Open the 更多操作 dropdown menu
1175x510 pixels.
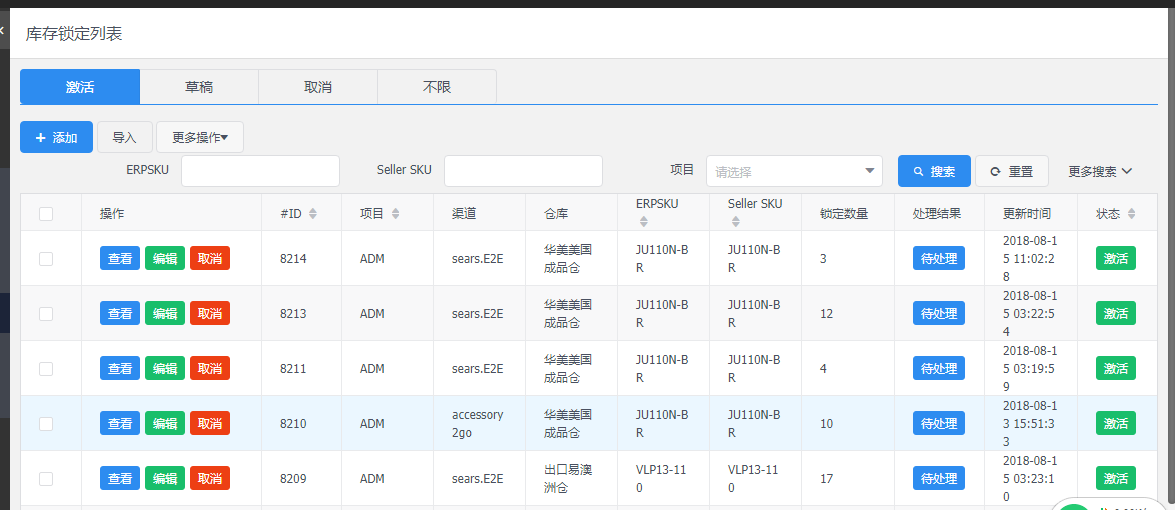[x=200, y=137]
